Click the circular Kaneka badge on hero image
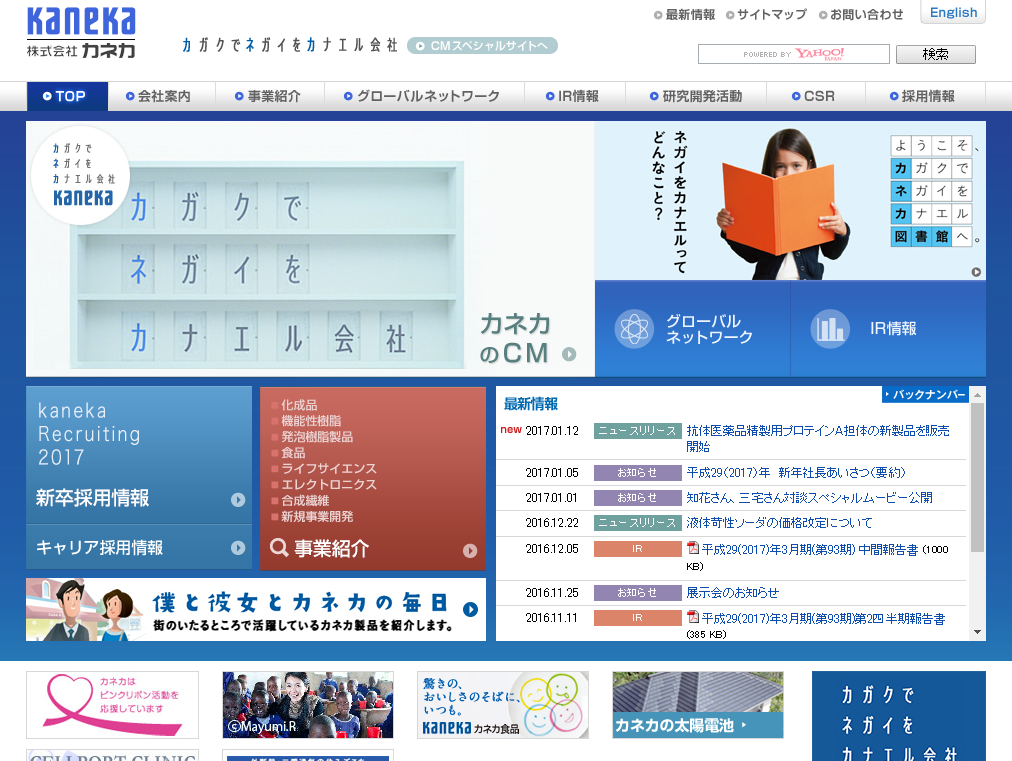 coord(81,175)
